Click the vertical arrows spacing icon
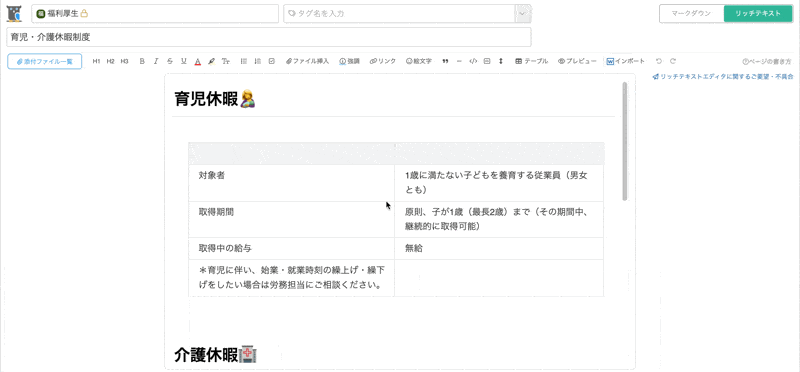 [501, 61]
